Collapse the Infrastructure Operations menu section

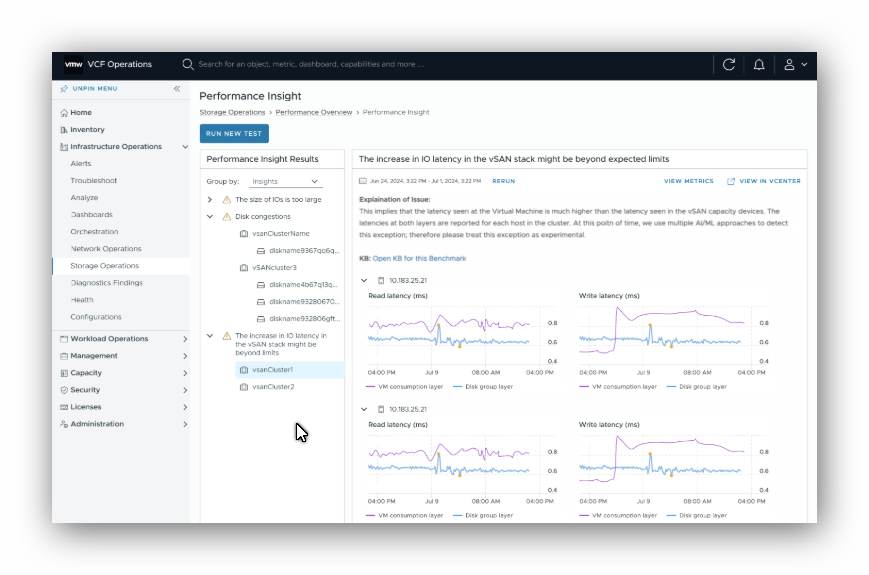click(x=185, y=147)
